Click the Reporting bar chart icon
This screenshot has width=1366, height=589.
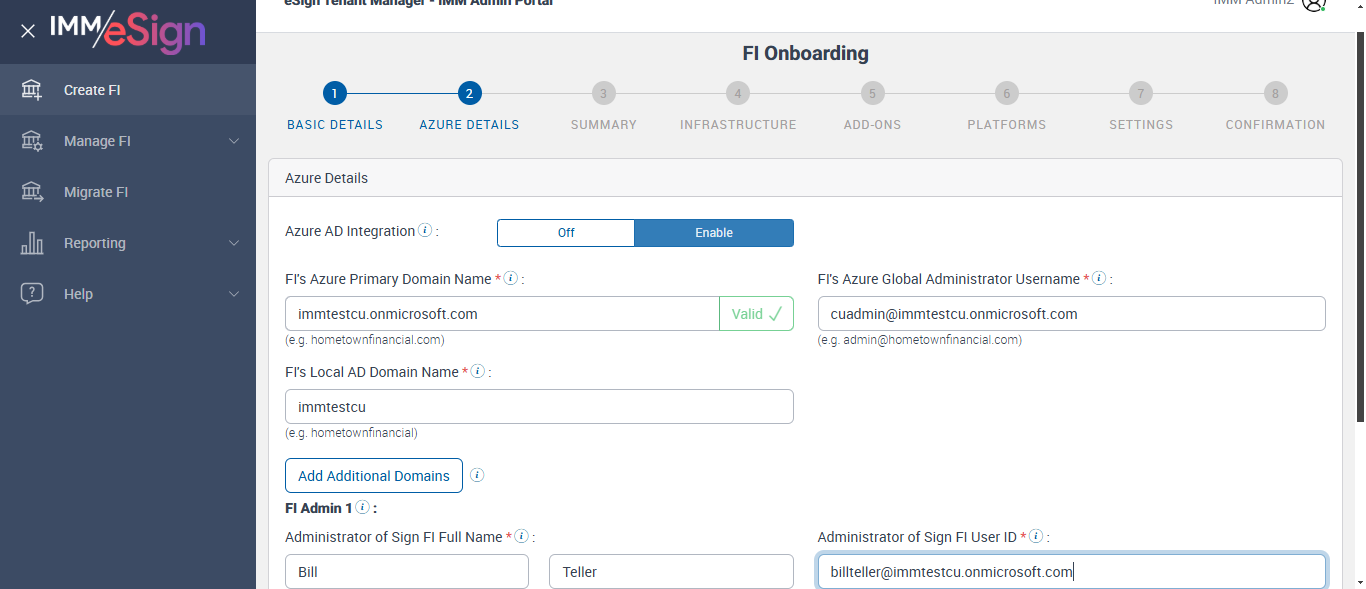point(32,243)
